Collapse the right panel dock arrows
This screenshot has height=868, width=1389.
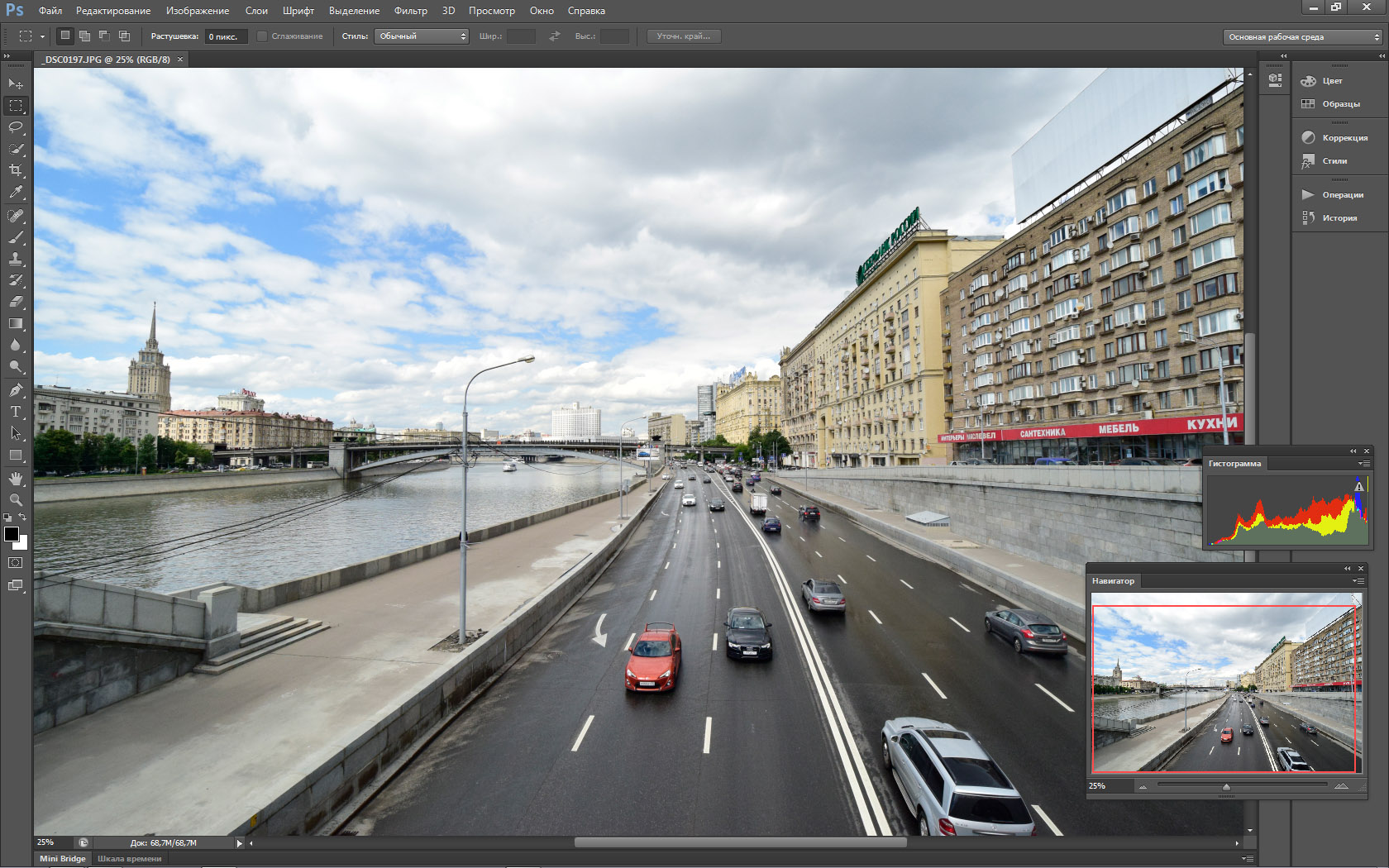coord(1382,56)
